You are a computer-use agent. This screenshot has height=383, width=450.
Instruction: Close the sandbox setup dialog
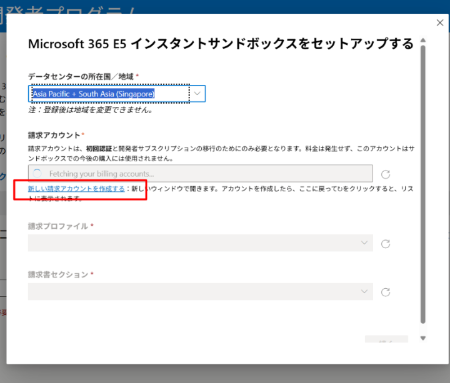[x=440, y=23]
